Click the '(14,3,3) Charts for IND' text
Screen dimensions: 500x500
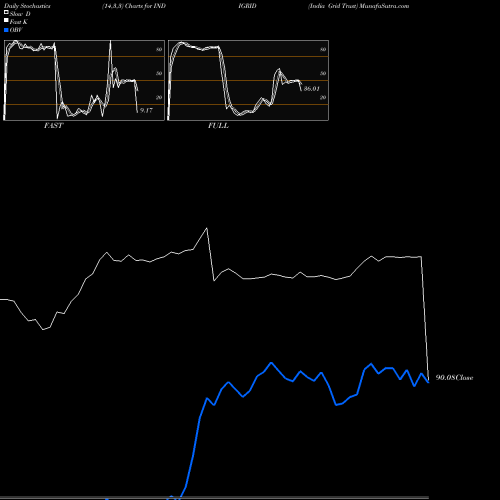(x=134, y=6)
